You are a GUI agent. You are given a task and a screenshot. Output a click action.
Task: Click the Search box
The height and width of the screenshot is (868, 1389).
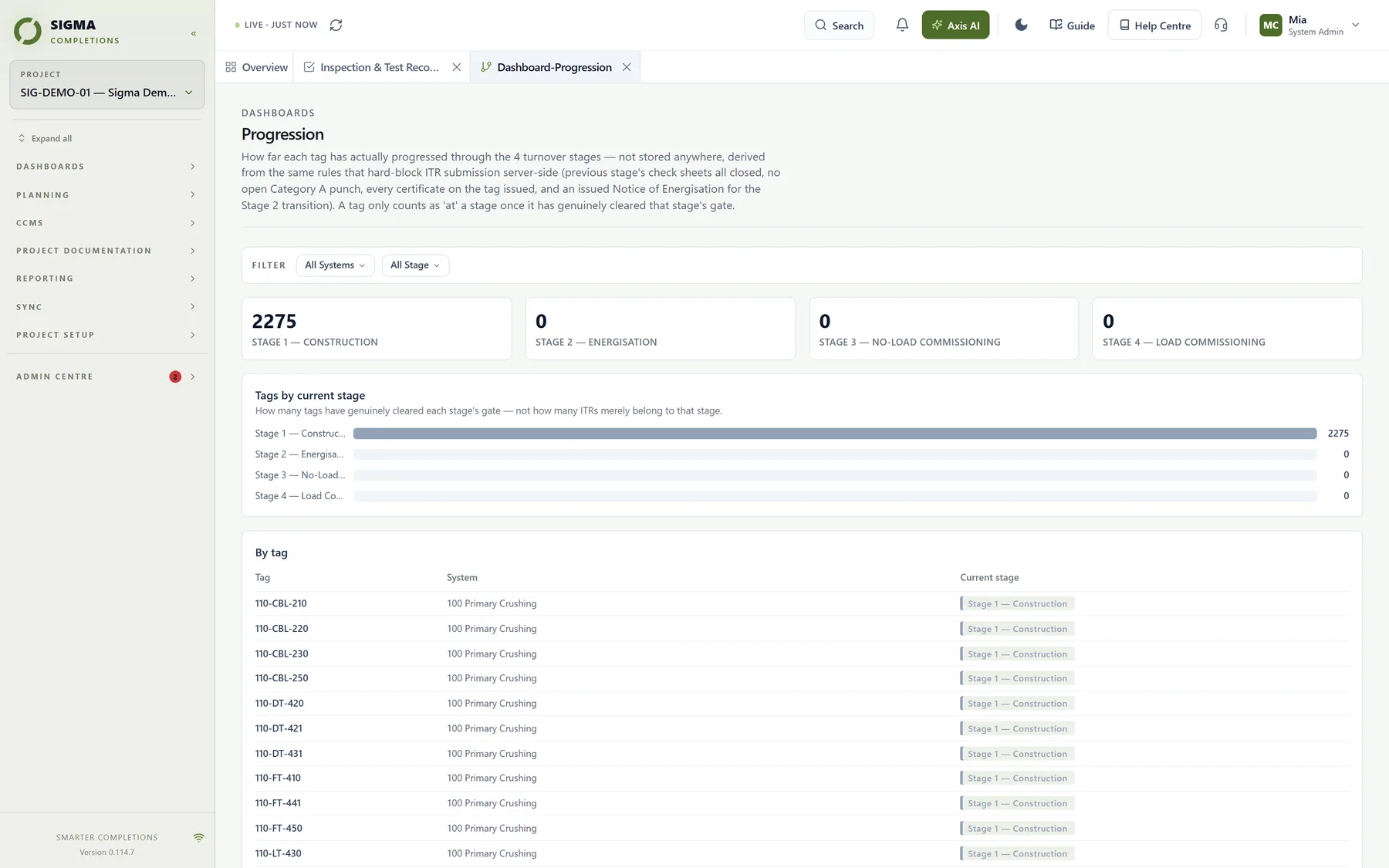click(839, 25)
